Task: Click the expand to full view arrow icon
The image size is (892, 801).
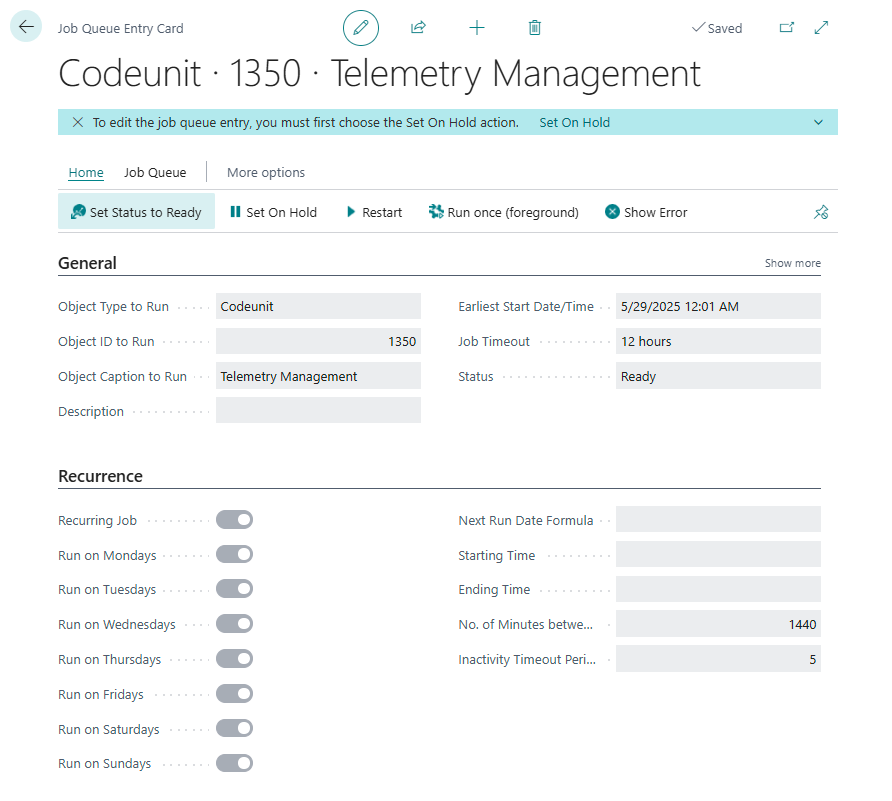Action: [821, 27]
